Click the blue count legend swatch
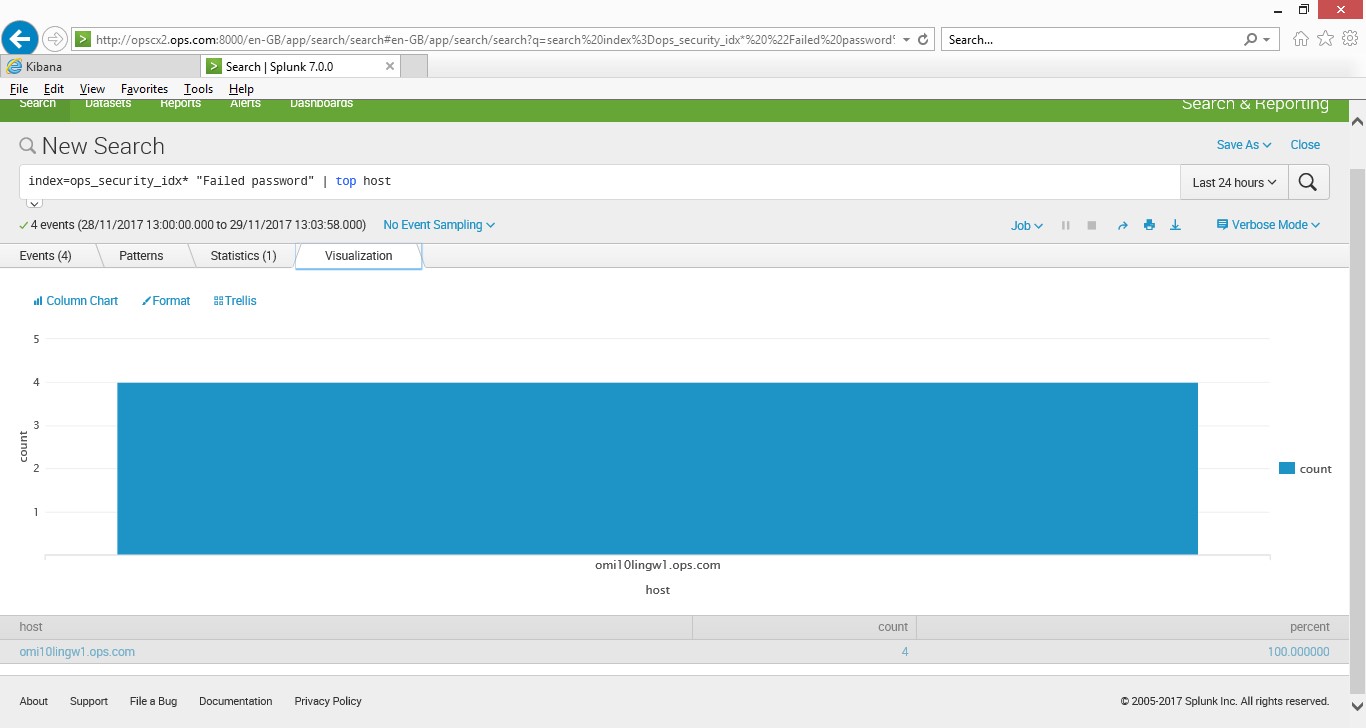Screen dimensions: 1366x728 click(x=1288, y=468)
